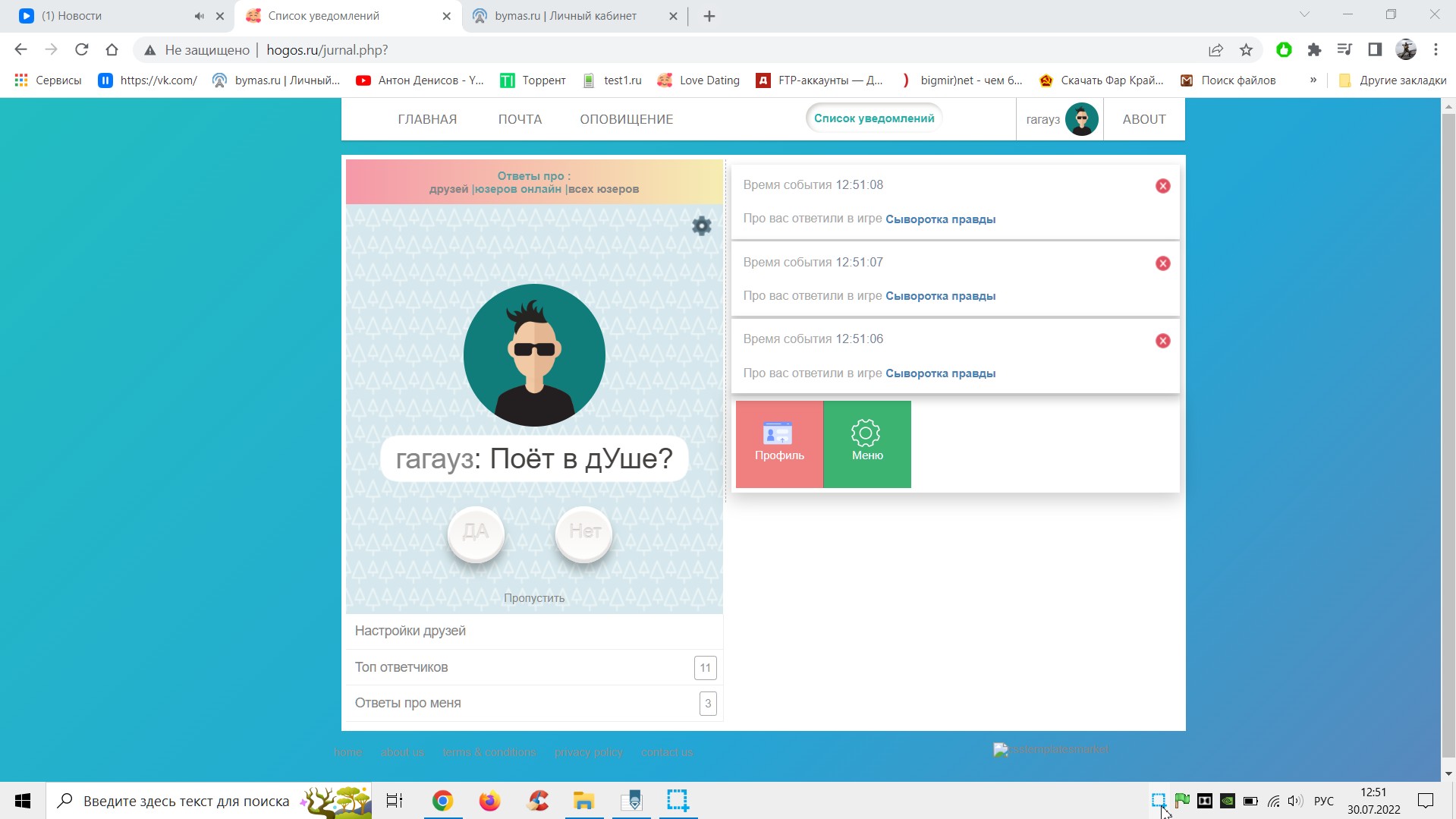This screenshot has height=819, width=1456.
Task: Answer ДА to the question
Action: pos(476,533)
